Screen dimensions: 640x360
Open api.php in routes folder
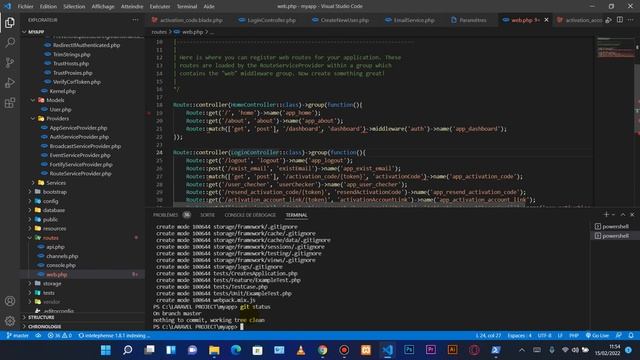point(55,247)
